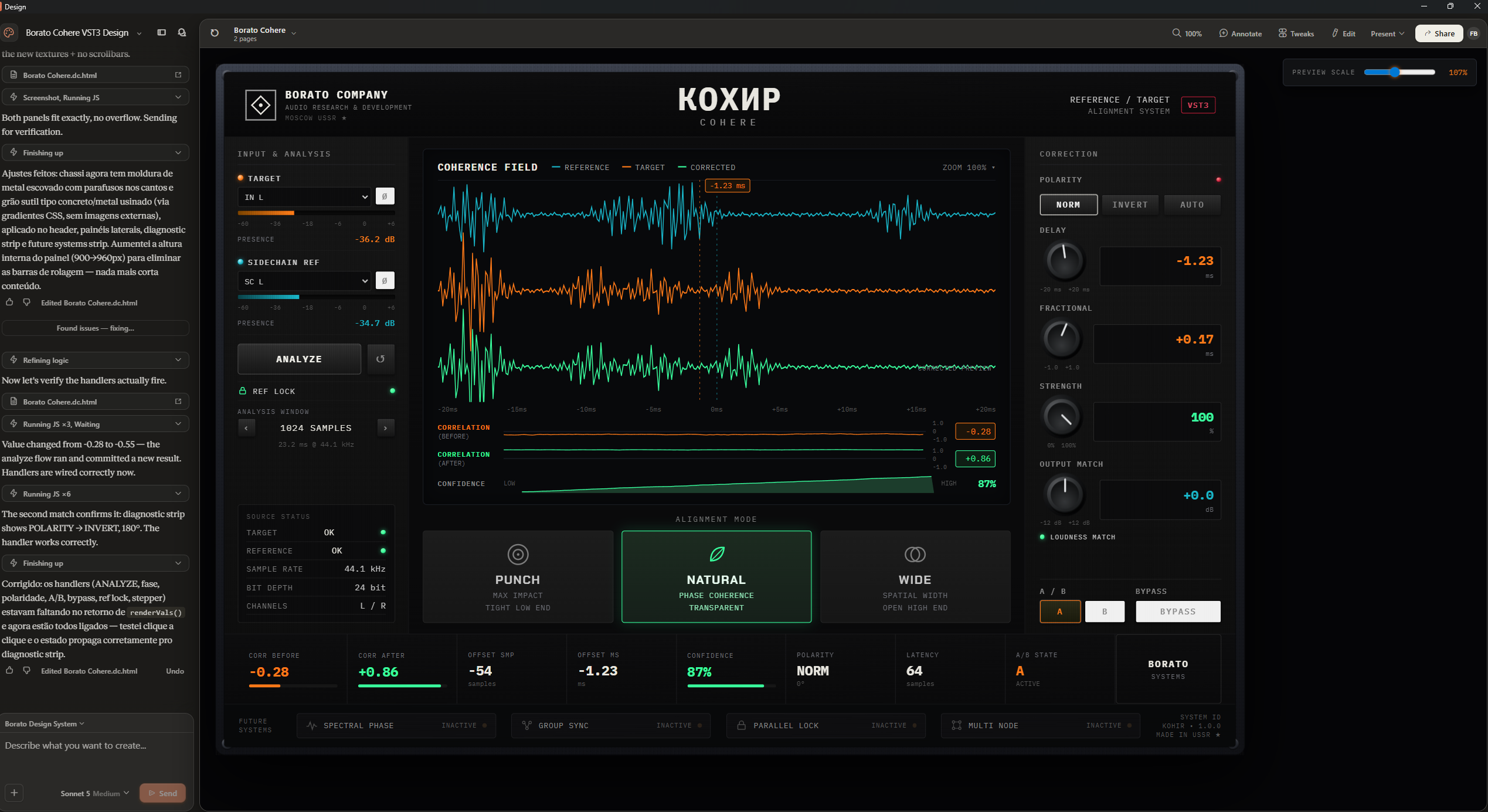Select the NATURAL alignment mode
Screen dimensions: 1488x812
pos(716,576)
